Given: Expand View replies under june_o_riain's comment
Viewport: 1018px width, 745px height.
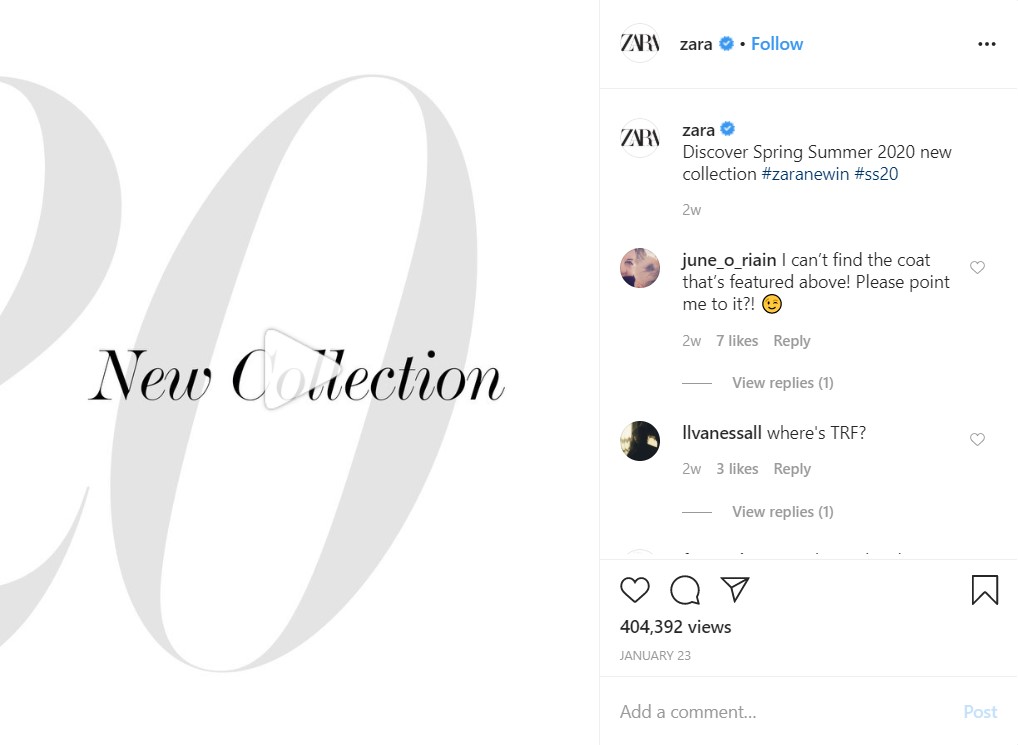Looking at the screenshot, I should (x=782, y=383).
